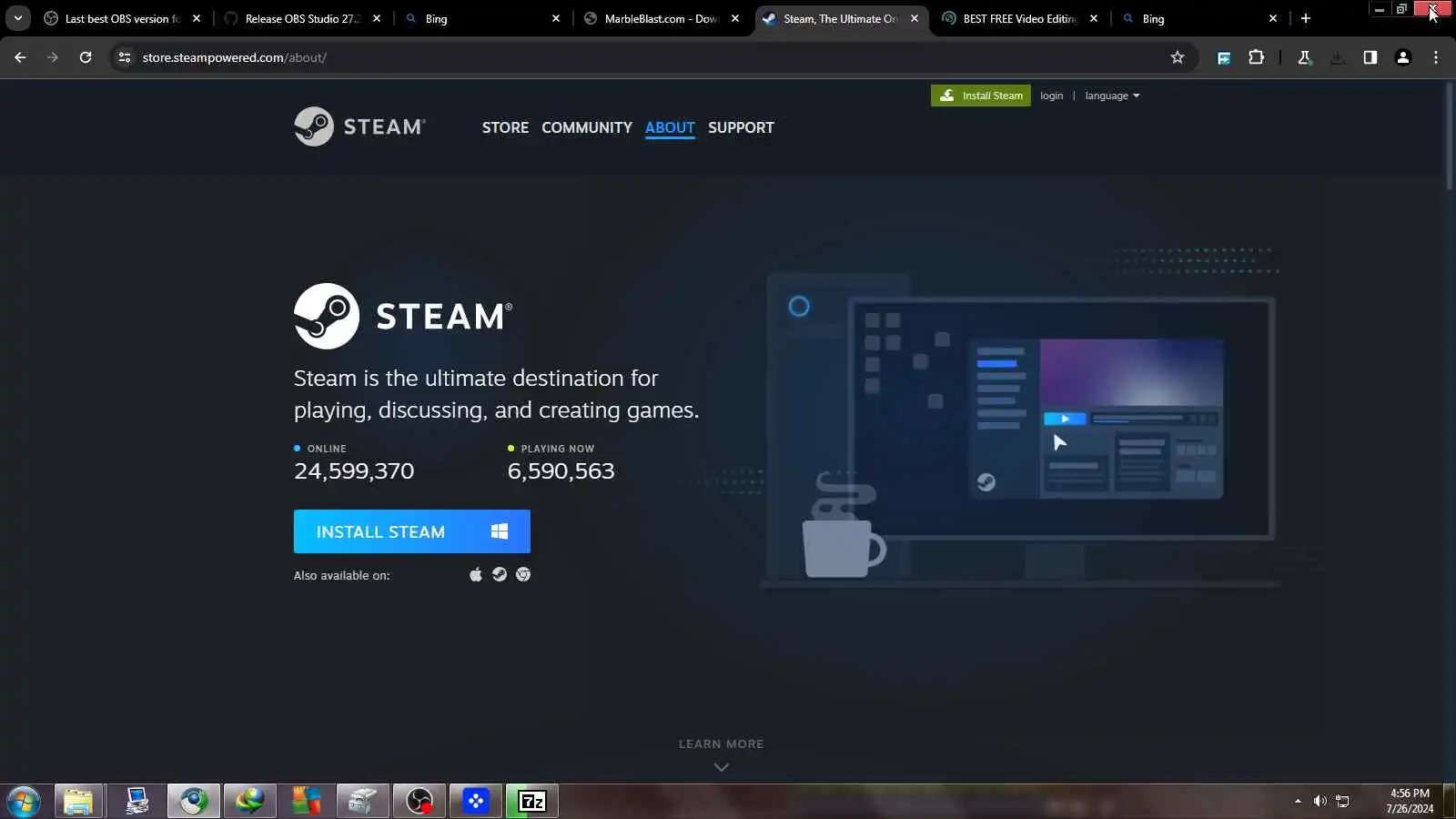Click the 'Also available on:' label
This screenshot has width=1456, height=819.
coord(341,575)
